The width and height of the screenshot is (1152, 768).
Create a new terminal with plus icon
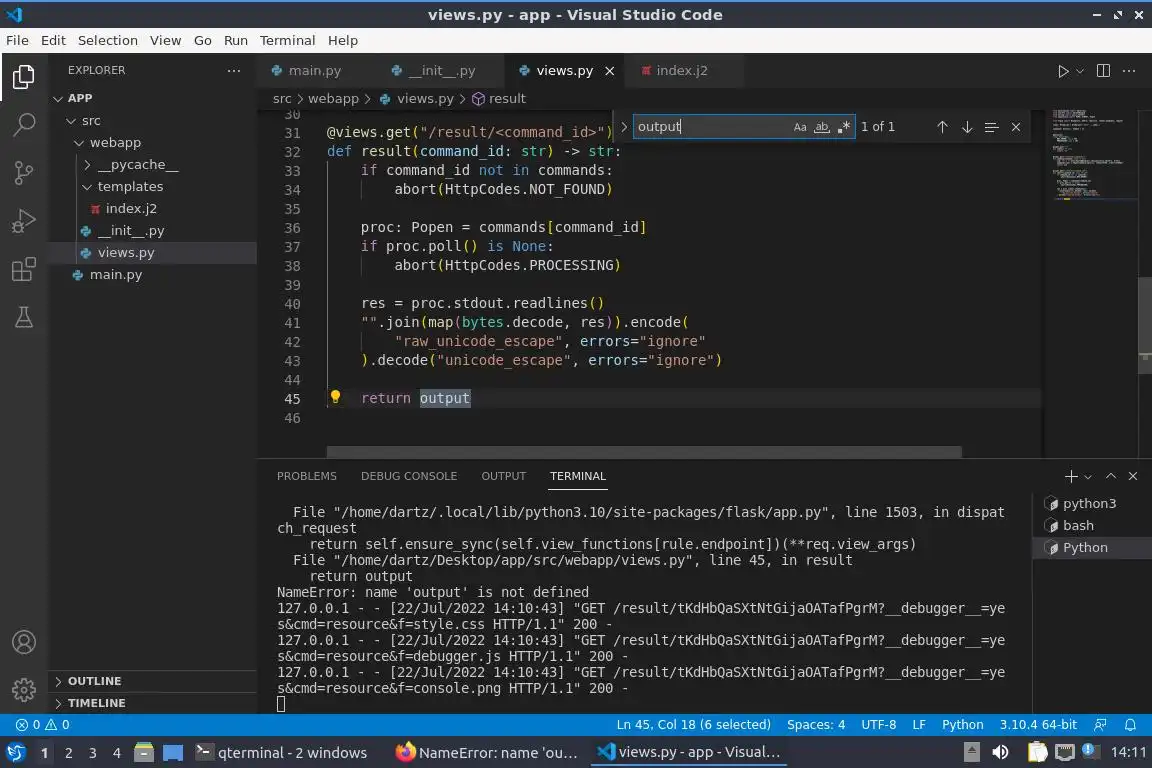point(1071,476)
